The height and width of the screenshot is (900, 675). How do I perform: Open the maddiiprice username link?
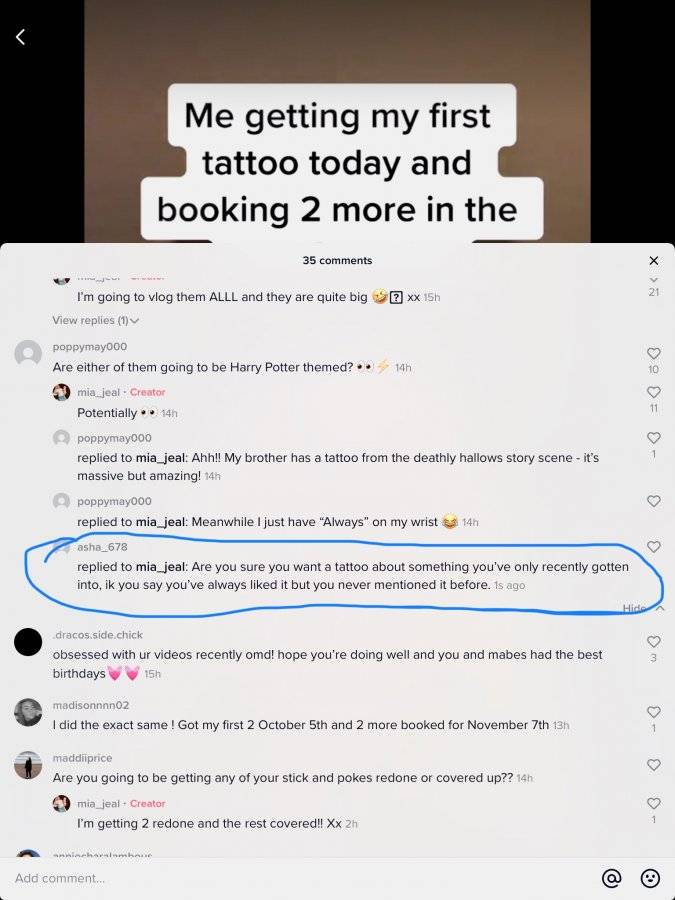(x=82, y=758)
